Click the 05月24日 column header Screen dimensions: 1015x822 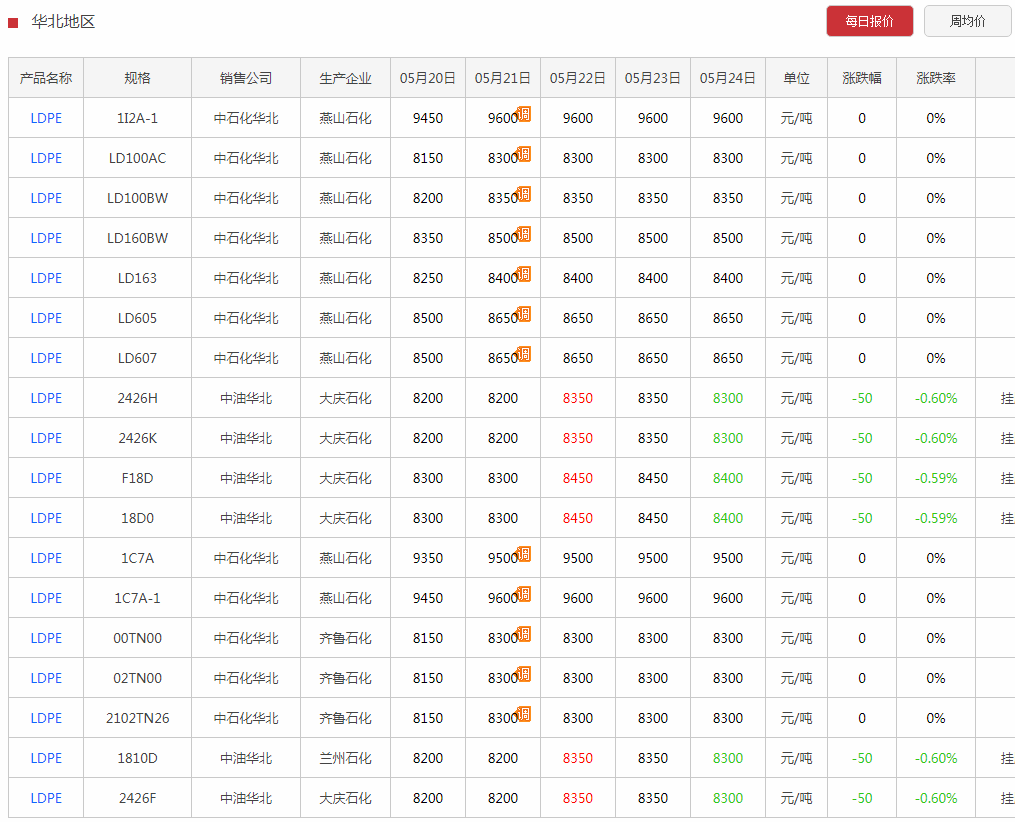tap(728, 78)
